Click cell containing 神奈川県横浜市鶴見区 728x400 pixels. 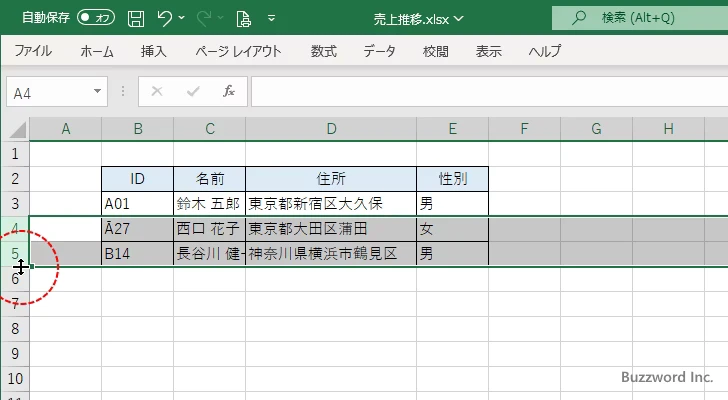coord(331,254)
